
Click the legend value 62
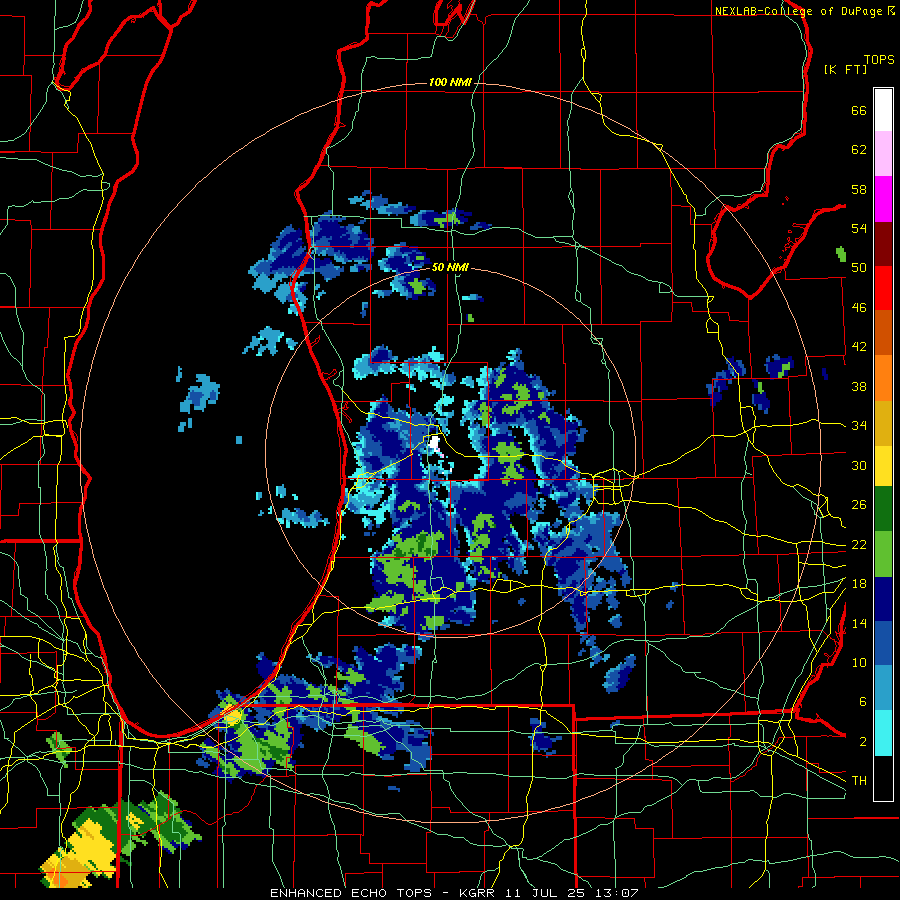859,150
